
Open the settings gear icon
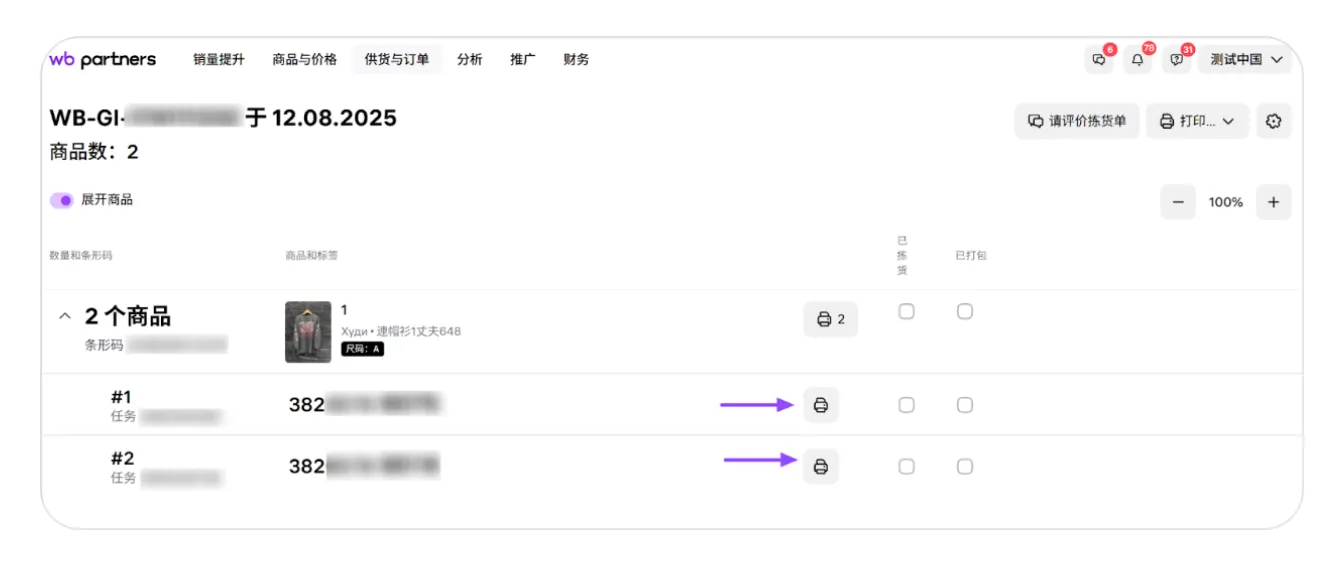(x=1273, y=121)
